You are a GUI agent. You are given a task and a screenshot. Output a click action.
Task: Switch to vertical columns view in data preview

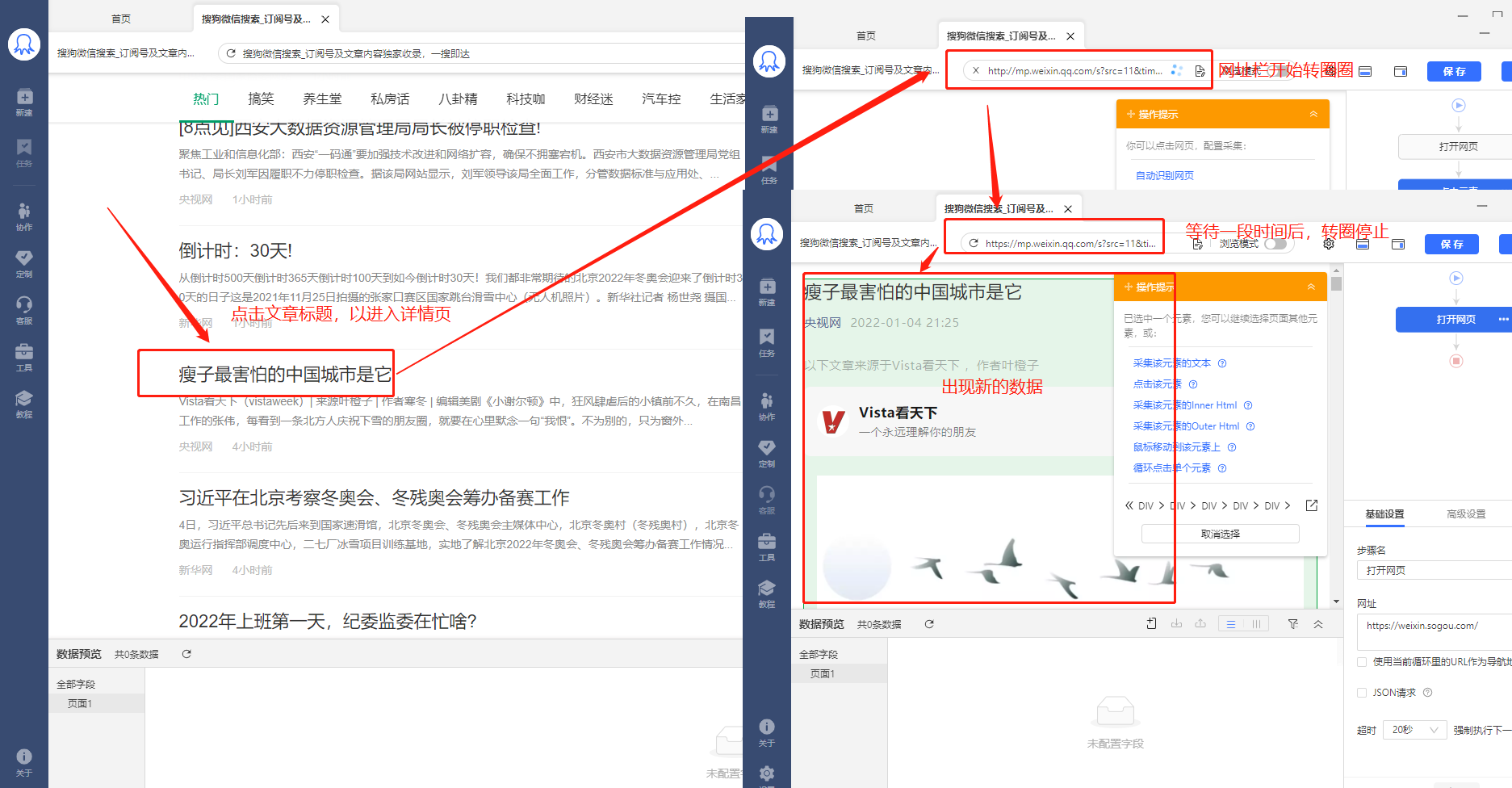(1256, 623)
